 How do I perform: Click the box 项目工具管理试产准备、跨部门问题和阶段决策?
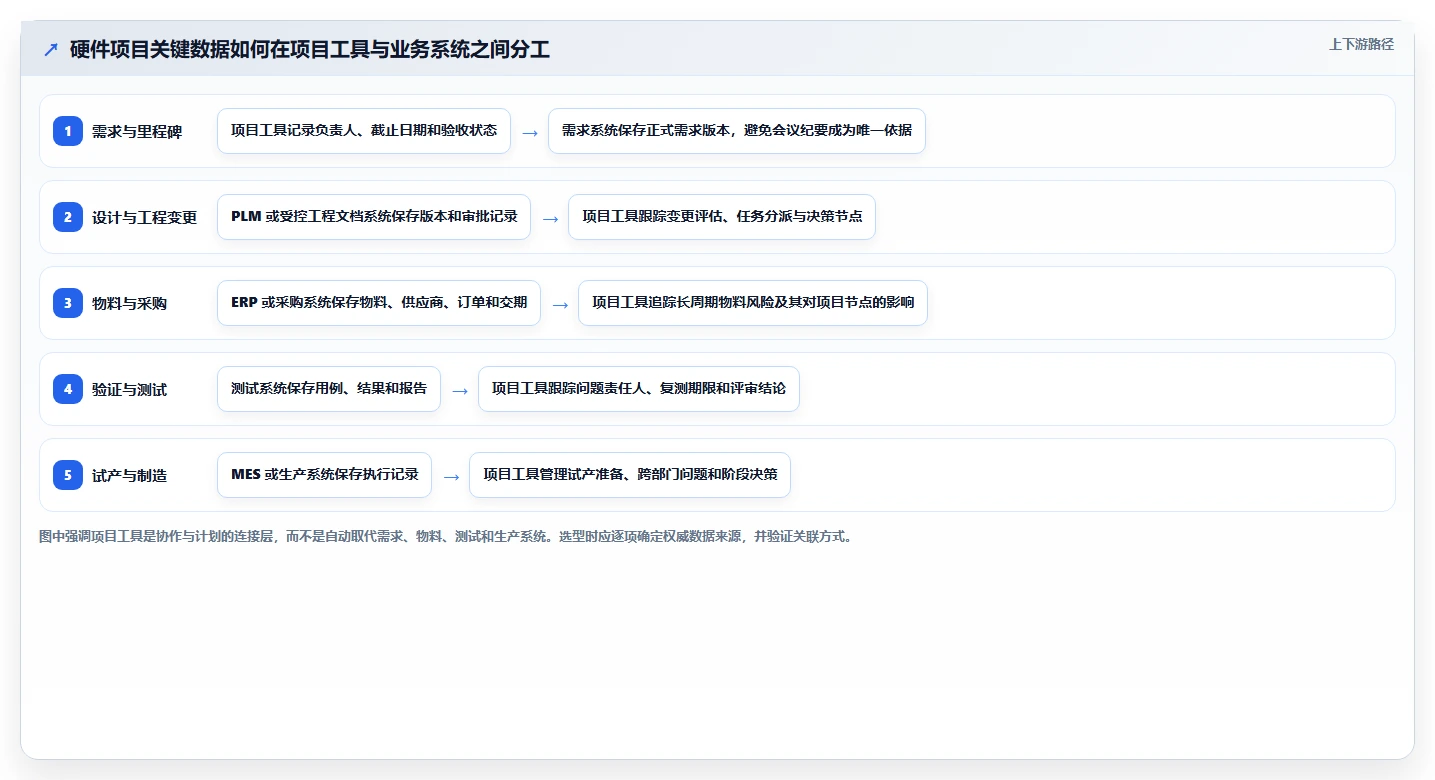[630, 475]
